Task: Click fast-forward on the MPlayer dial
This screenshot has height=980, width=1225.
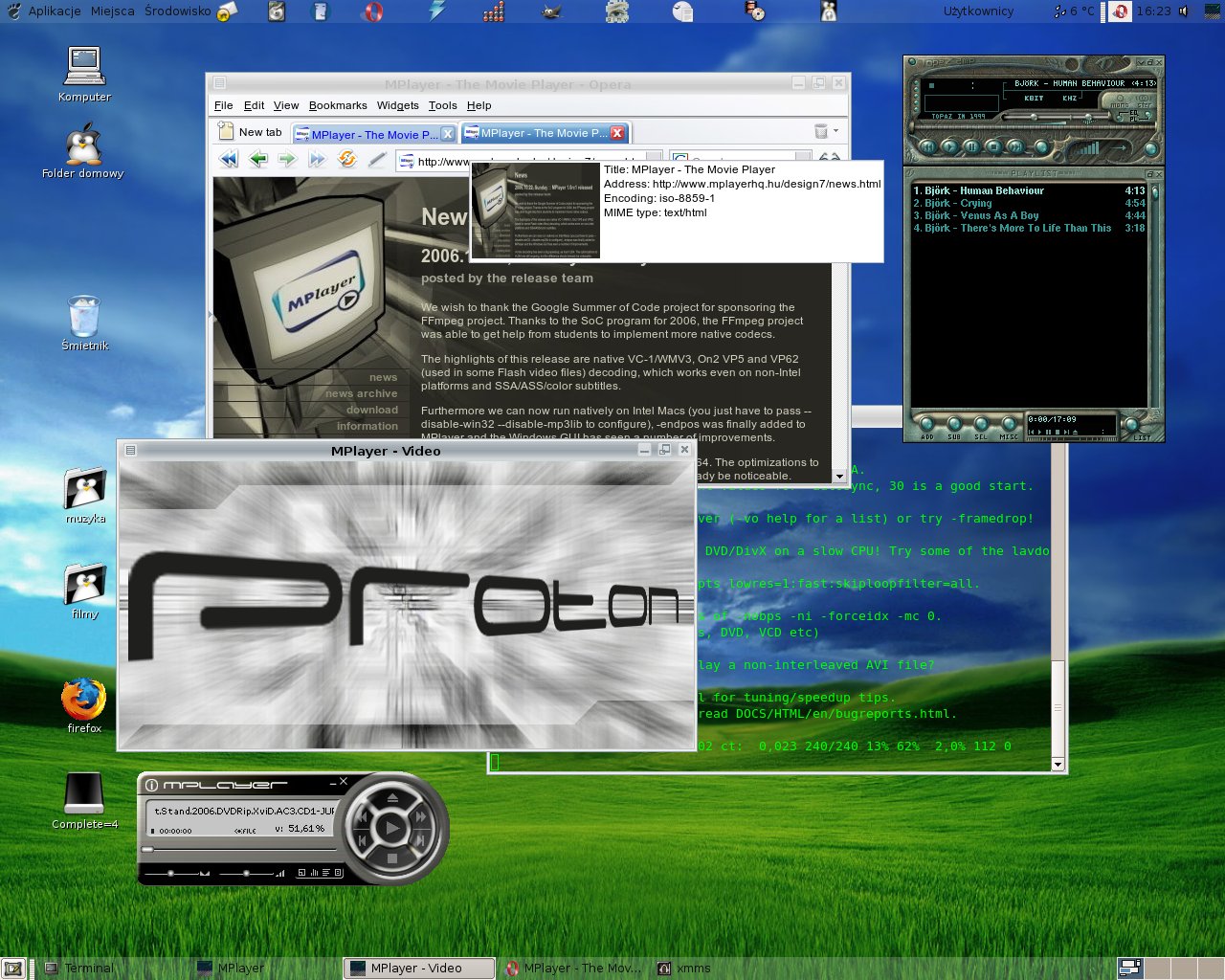Action: coord(421,816)
